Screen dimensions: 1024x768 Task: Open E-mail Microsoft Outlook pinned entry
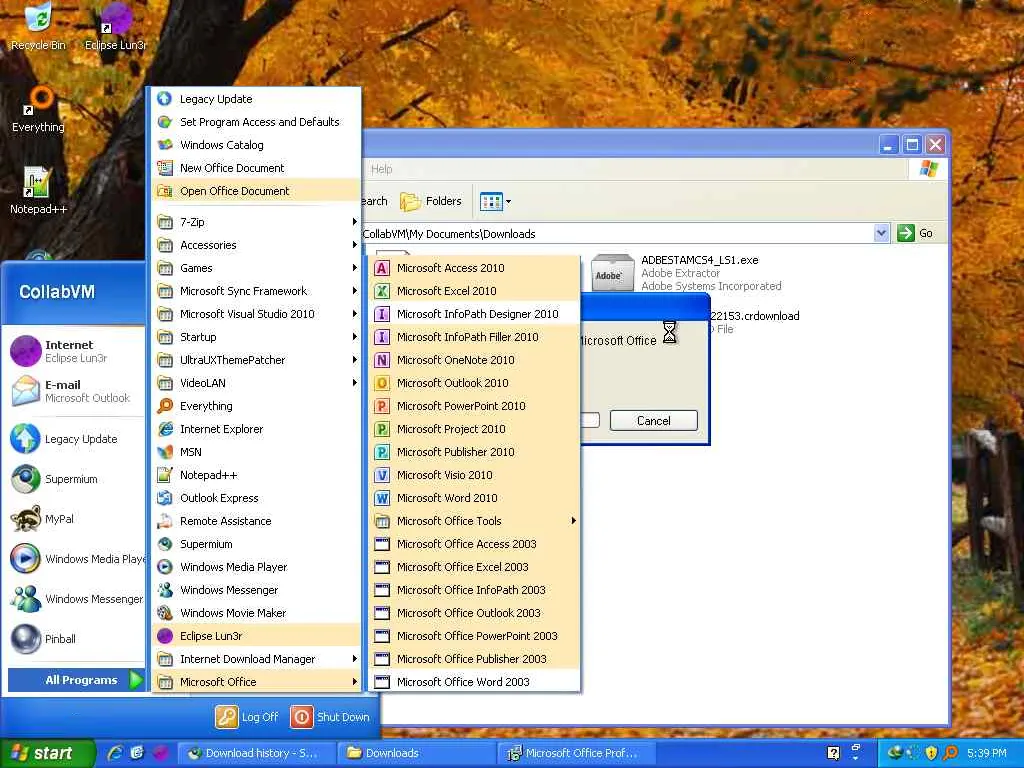(x=76, y=391)
